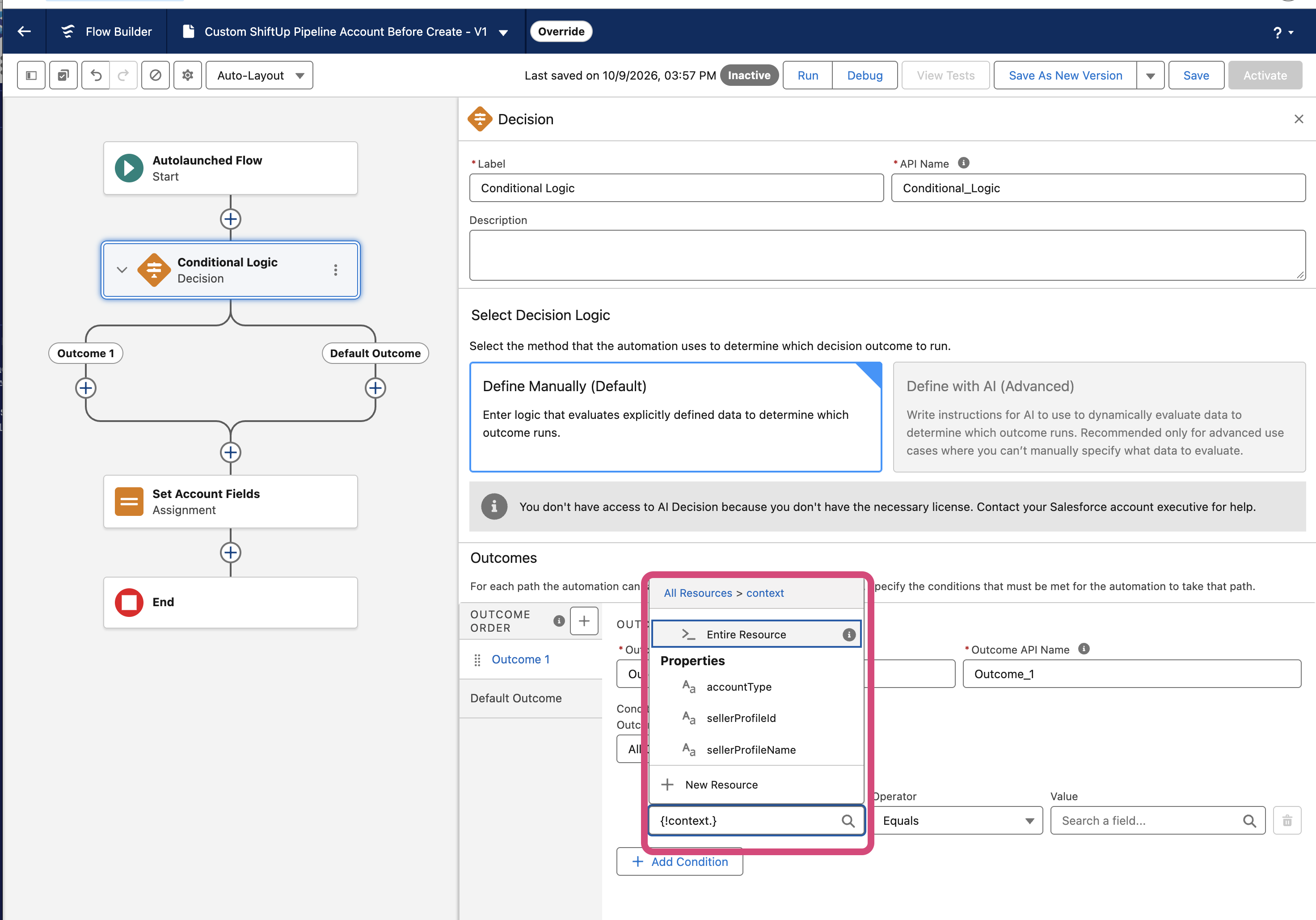Toggle the toolbox panel icon
The image size is (1316, 920).
(x=32, y=75)
